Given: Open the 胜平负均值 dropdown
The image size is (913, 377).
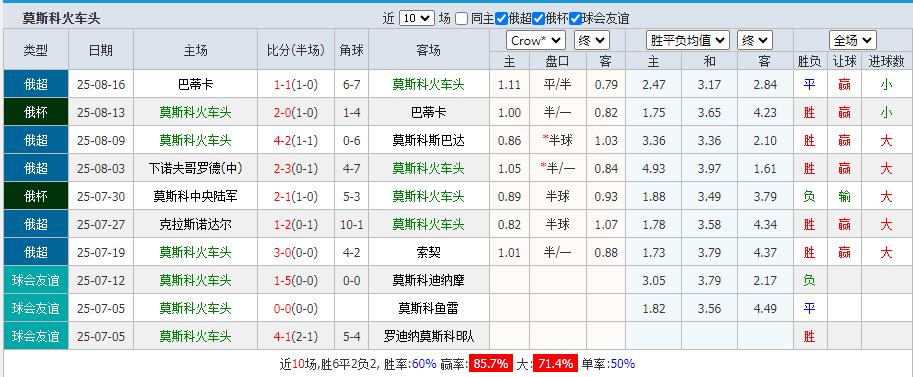Looking at the screenshot, I should click(688, 41).
